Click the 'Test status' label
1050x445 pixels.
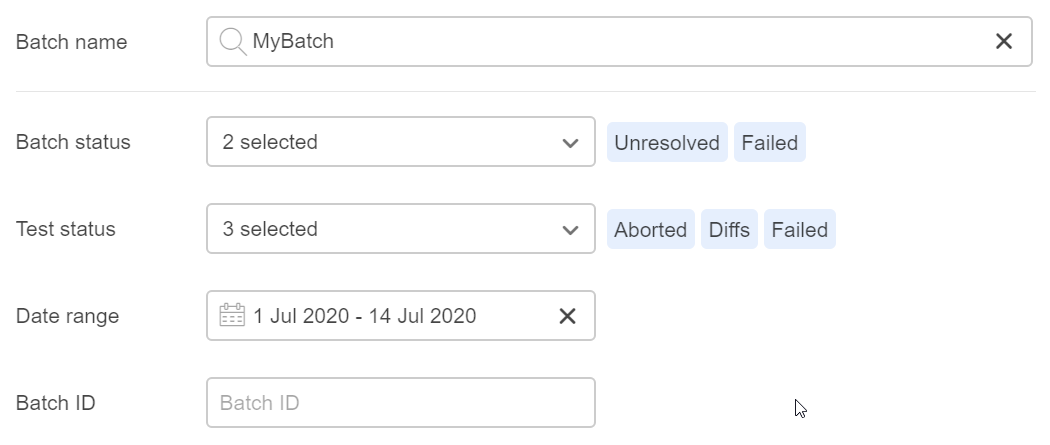click(x=66, y=229)
